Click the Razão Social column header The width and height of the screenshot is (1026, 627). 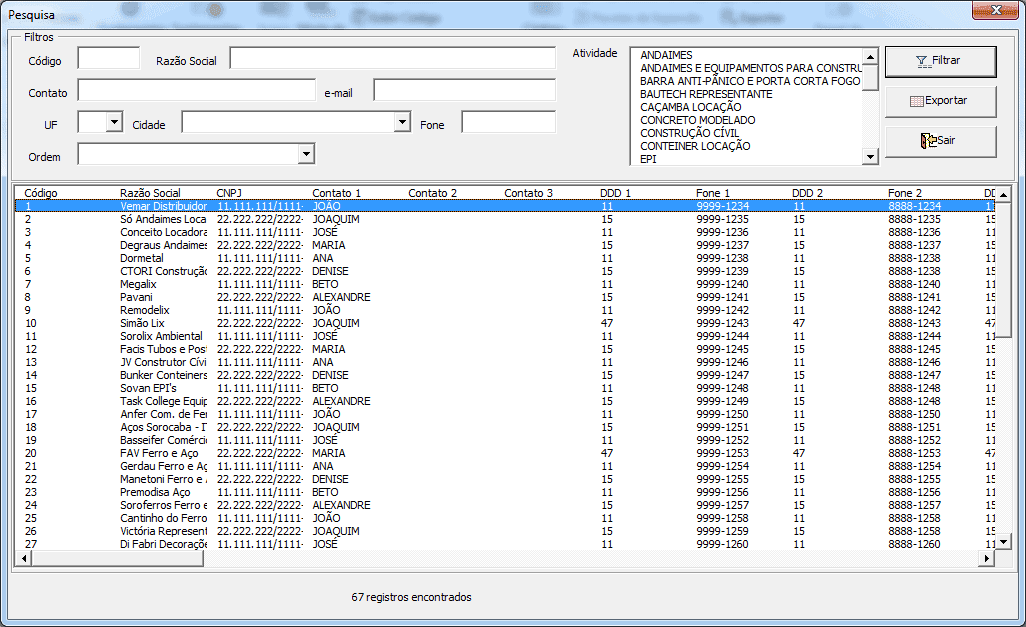tap(150, 193)
